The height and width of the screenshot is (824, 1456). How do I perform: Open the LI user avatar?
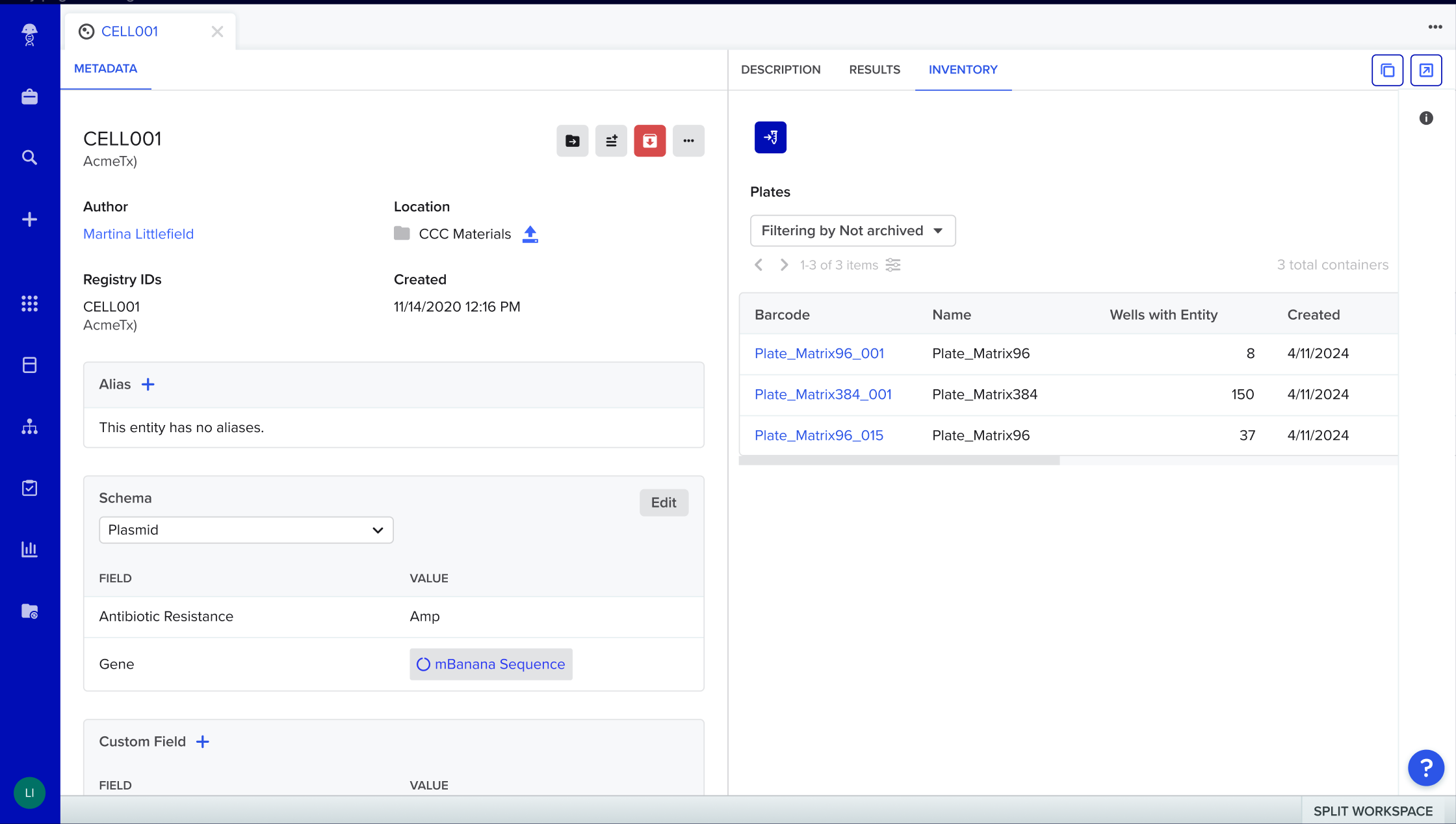[x=29, y=793]
